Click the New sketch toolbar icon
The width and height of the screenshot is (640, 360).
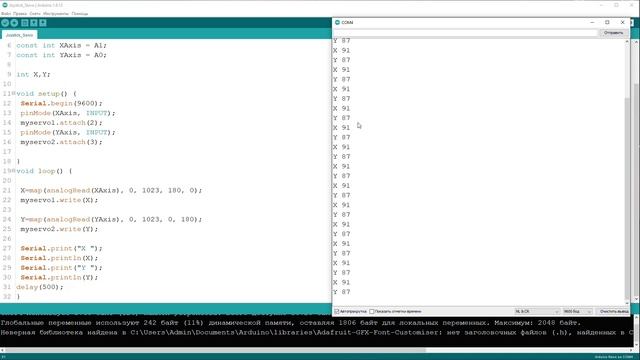pyautogui.click(x=25, y=23)
